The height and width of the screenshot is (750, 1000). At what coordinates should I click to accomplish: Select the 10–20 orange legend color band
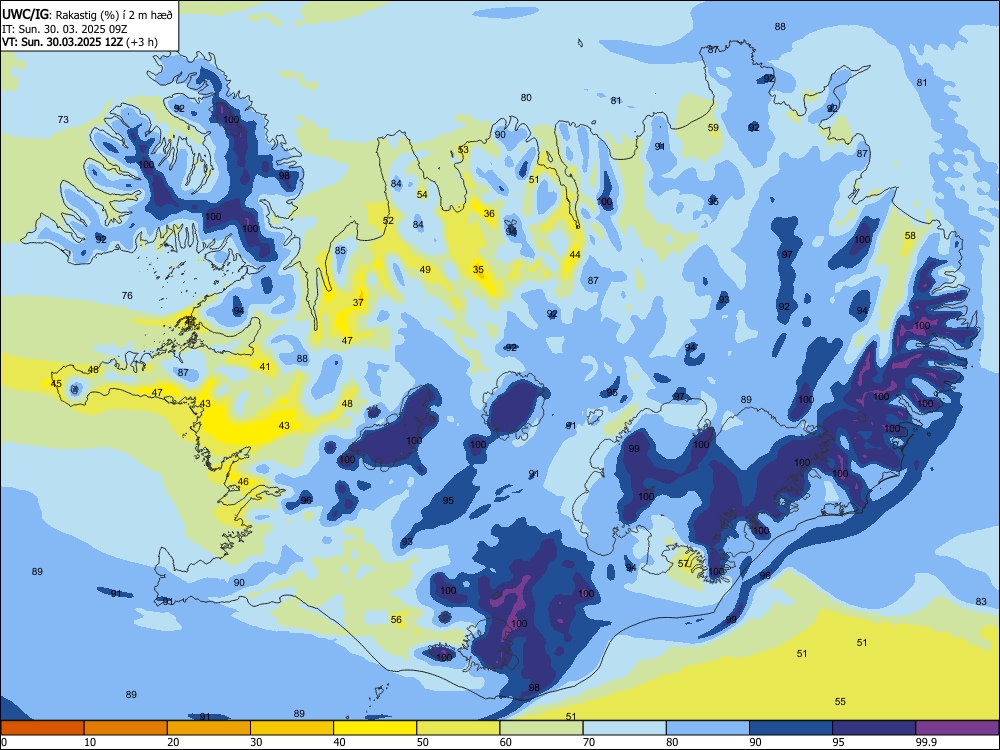(126, 728)
